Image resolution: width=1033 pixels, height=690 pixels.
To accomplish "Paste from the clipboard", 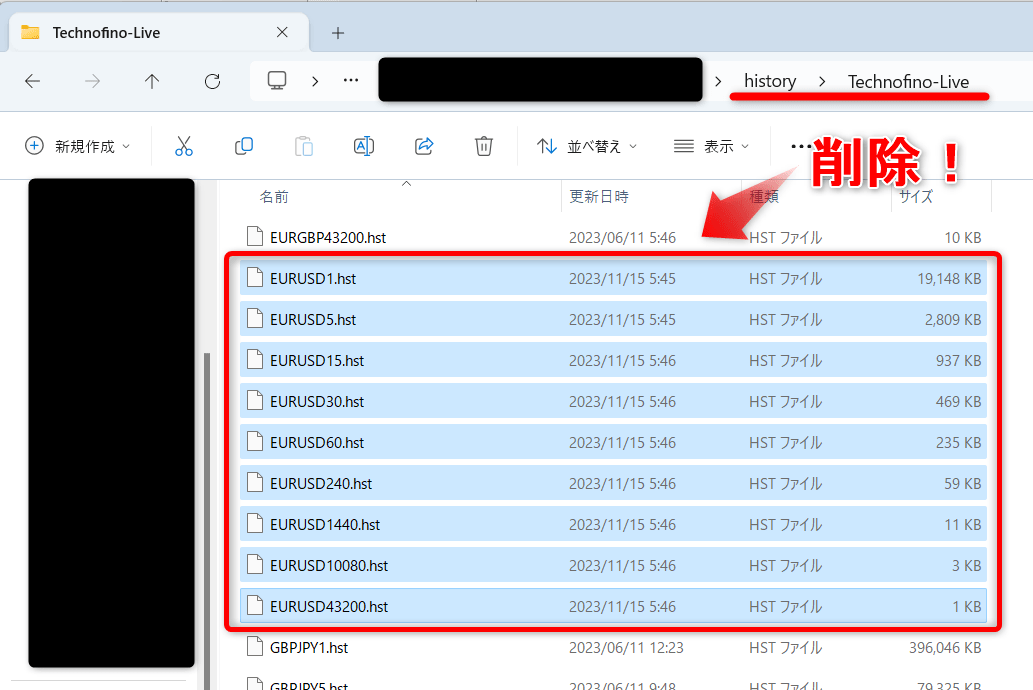I will click(303, 146).
